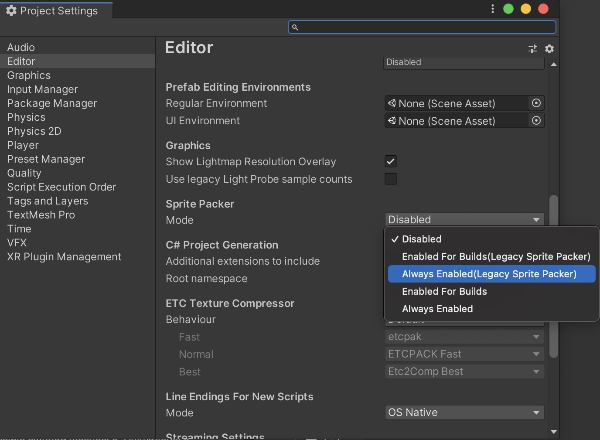This screenshot has width=600, height=440.
Task: Pick scene asset for Regular Environment
Action: click(536, 103)
